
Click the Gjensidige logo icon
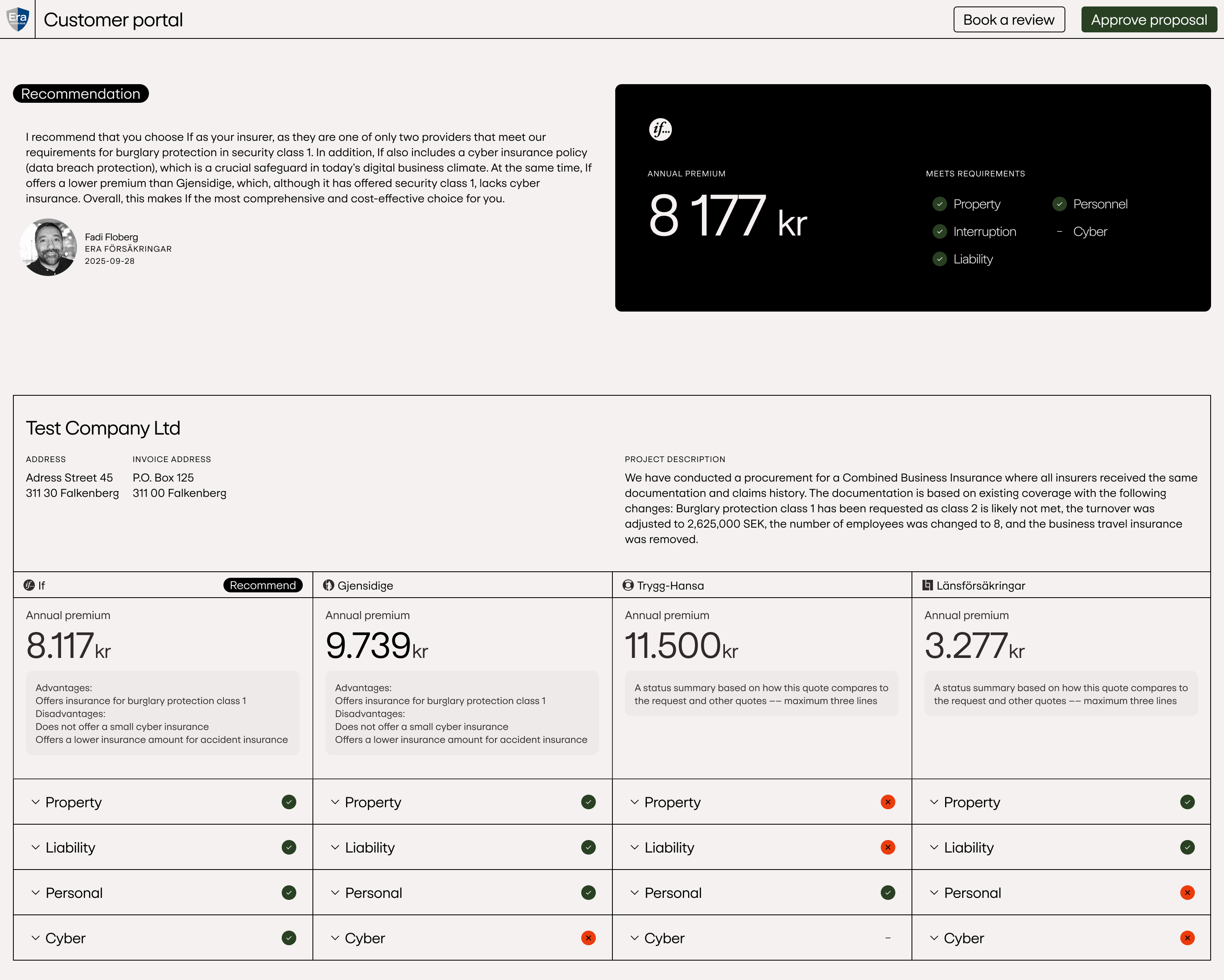pyautogui.click(x=328, y=585)
